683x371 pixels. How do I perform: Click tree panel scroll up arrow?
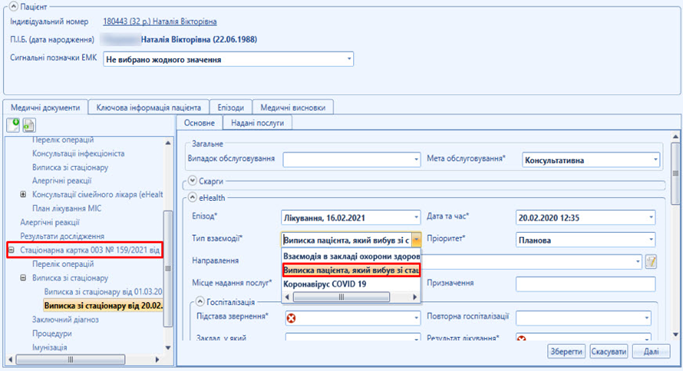(168, 143)
